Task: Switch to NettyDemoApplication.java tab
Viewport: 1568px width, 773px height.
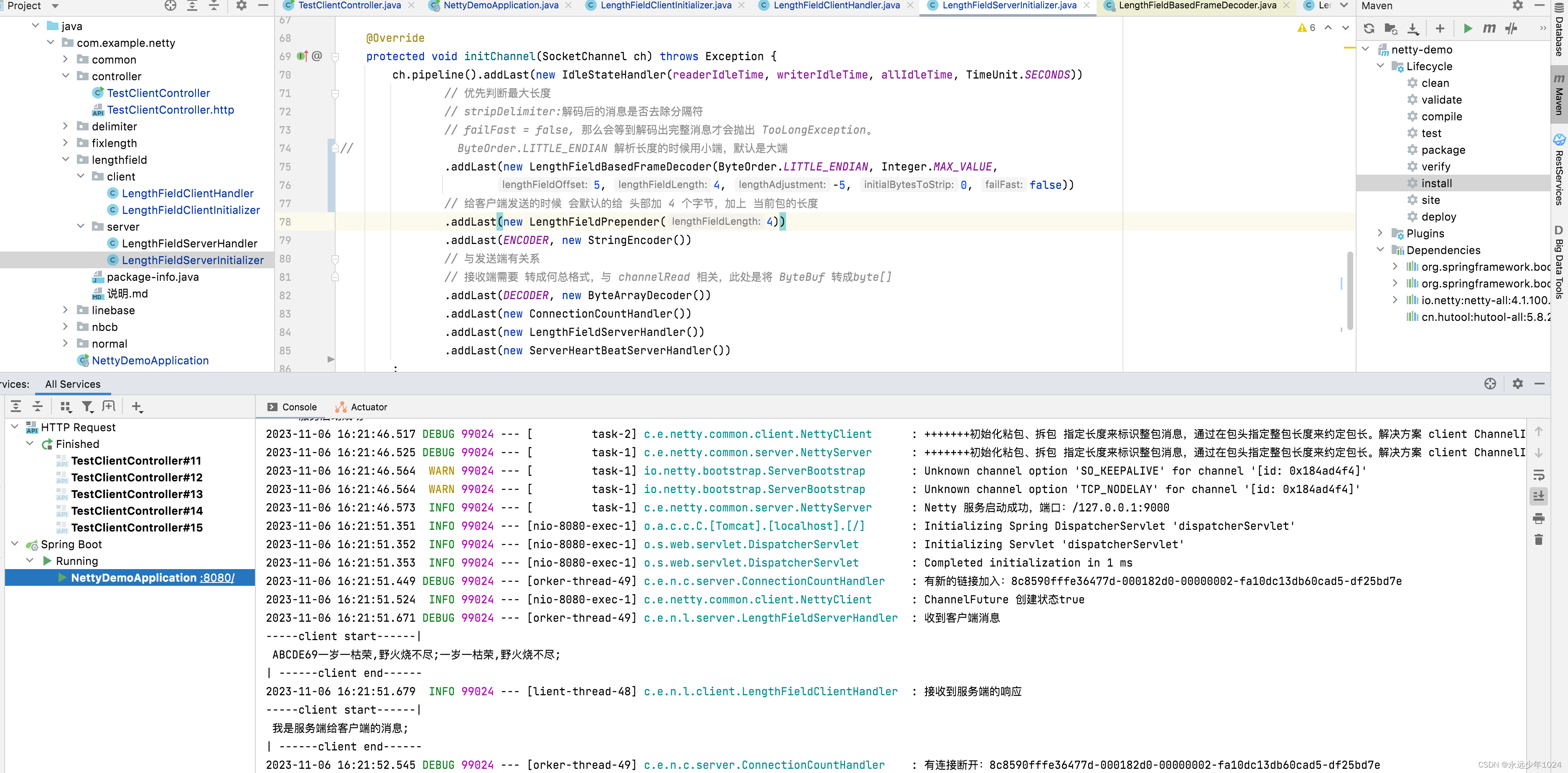Action: (x=500, y=5)
